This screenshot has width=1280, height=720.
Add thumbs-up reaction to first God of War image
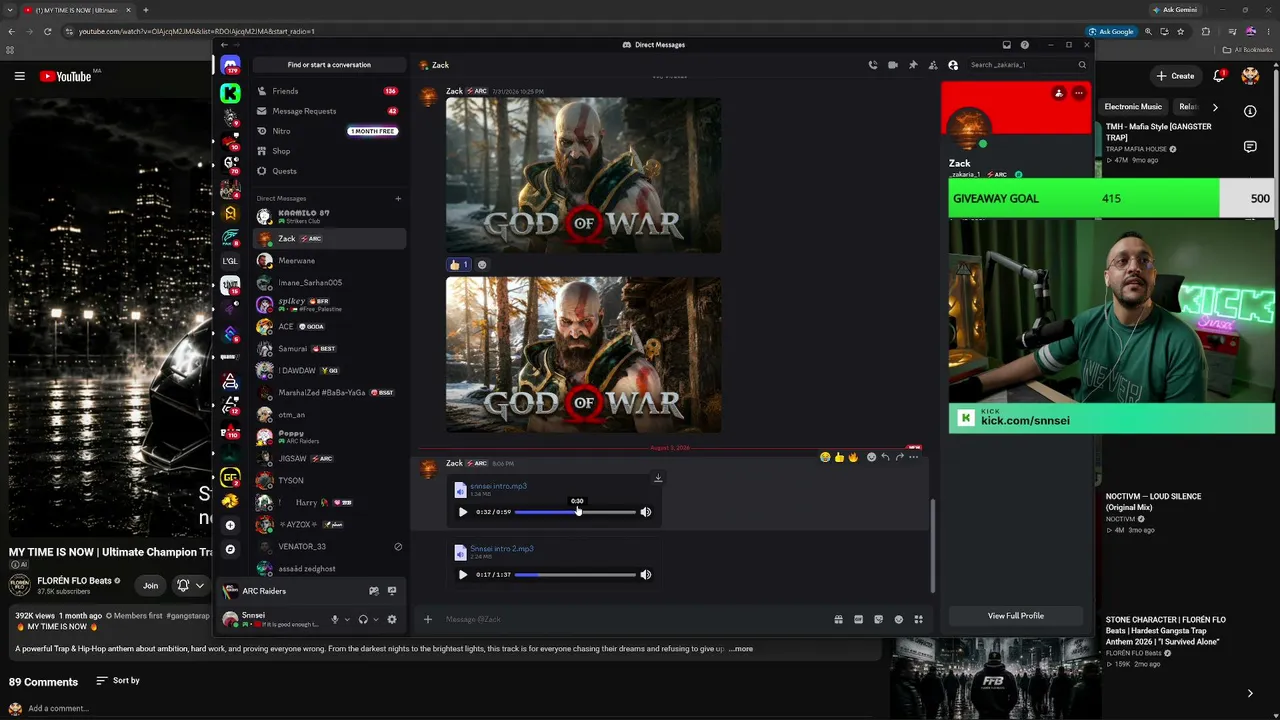pyautogui.click(x=459, y=265)
